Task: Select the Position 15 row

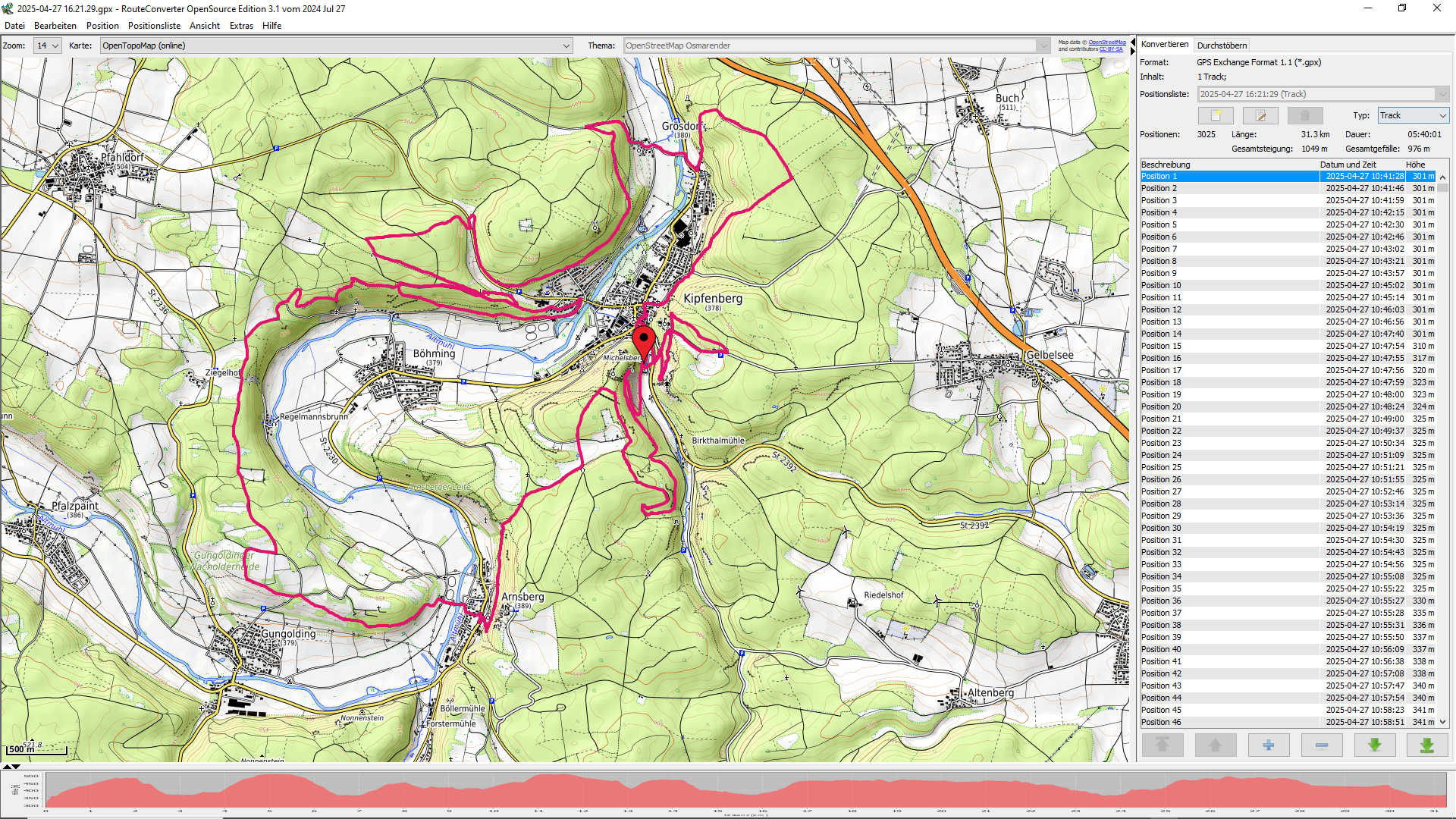Action: pos(1288,346)
